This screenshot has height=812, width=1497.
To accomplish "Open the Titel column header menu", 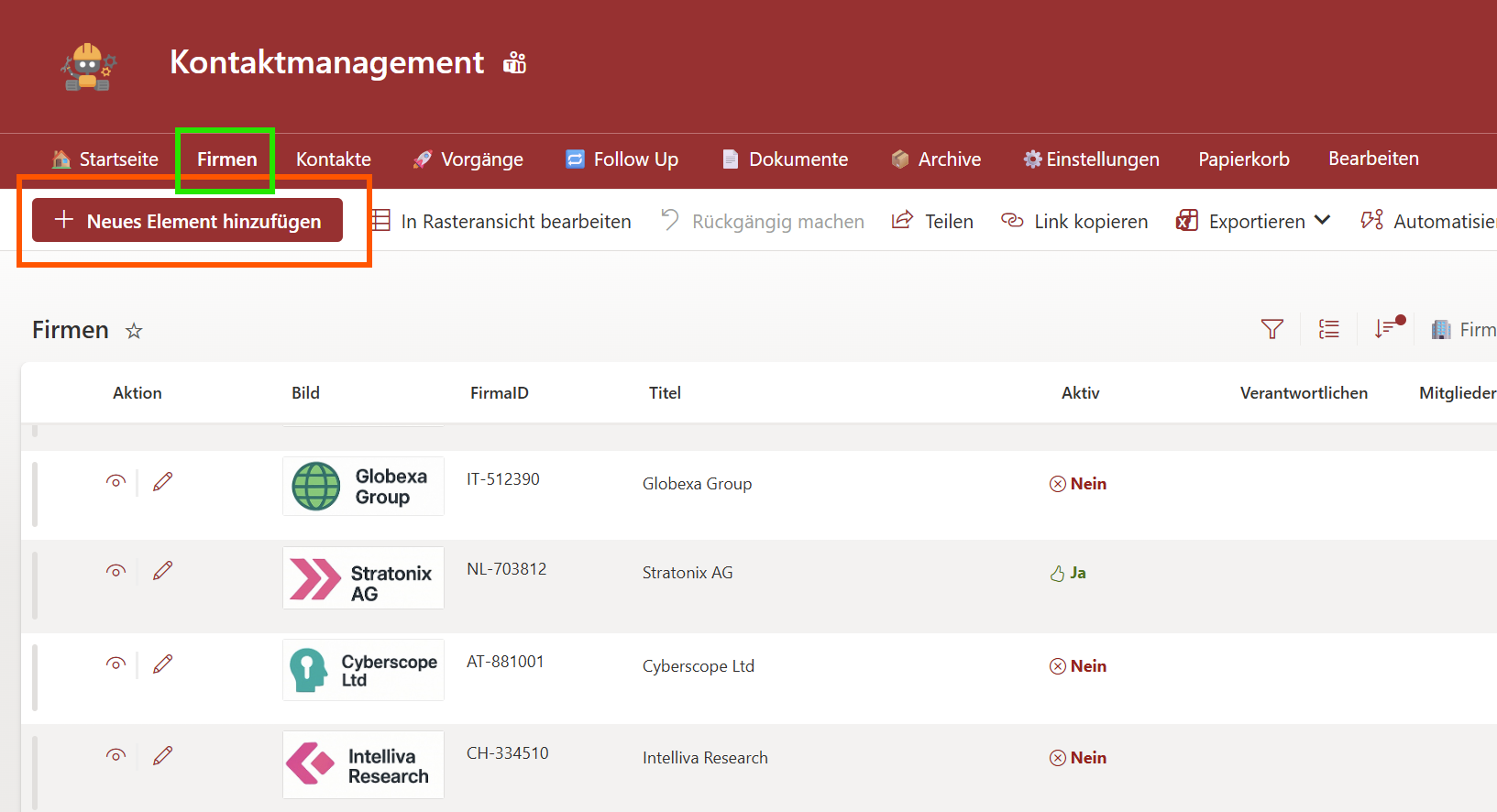I will point(665,393).
